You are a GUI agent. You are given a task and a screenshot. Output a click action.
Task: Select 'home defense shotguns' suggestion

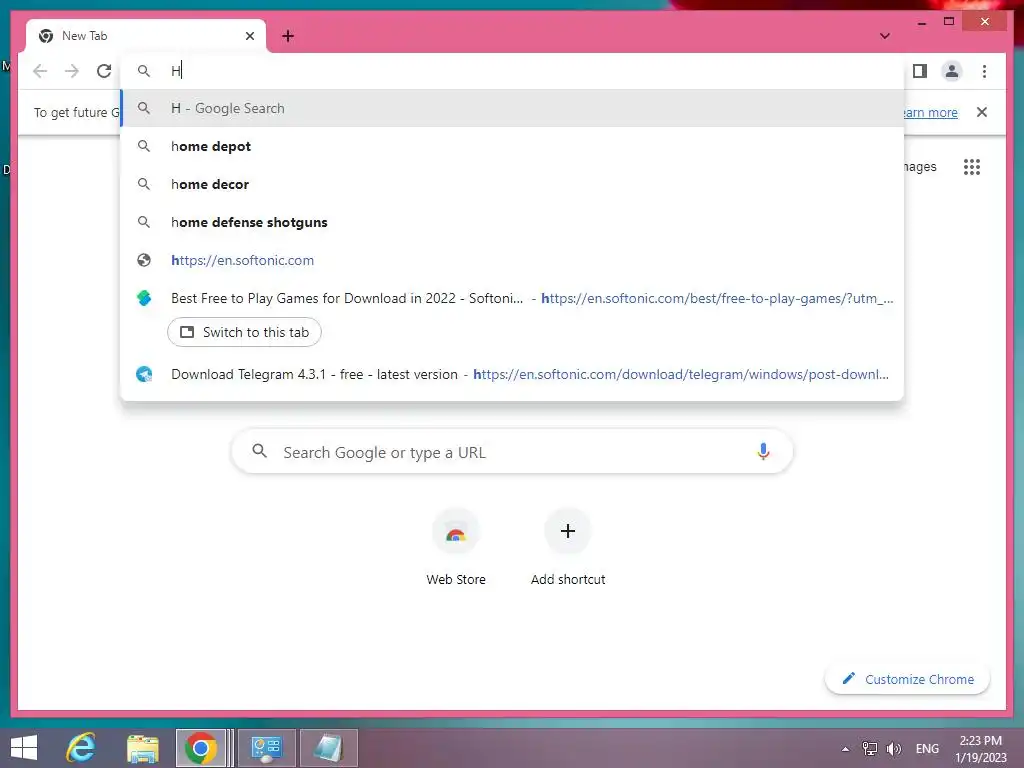[x=513, y=222]
